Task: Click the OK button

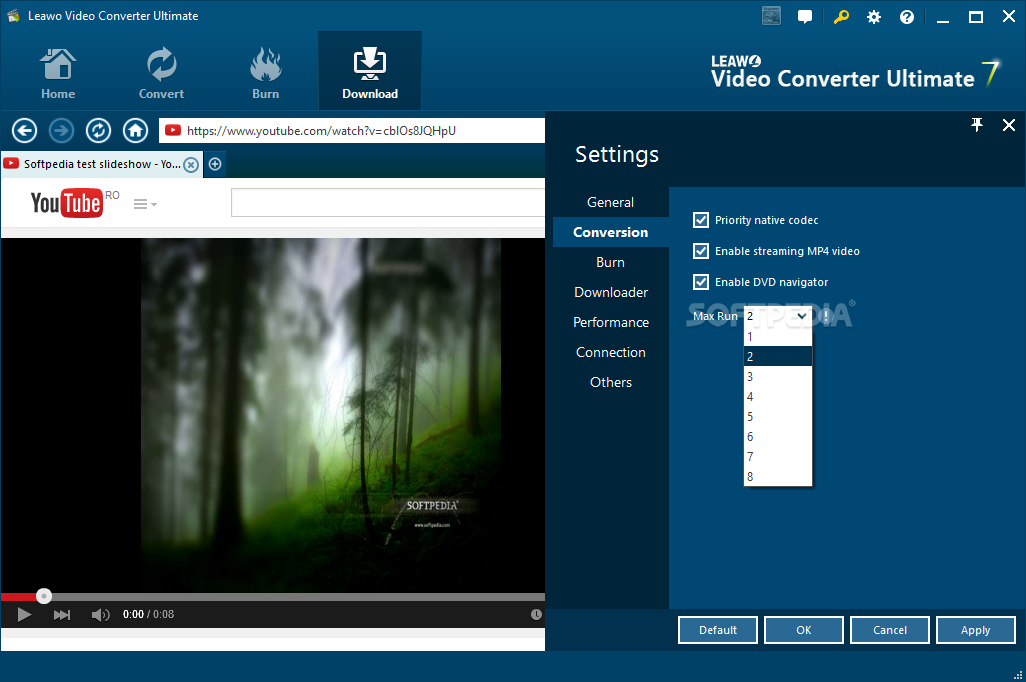Action: coord(804,630)
